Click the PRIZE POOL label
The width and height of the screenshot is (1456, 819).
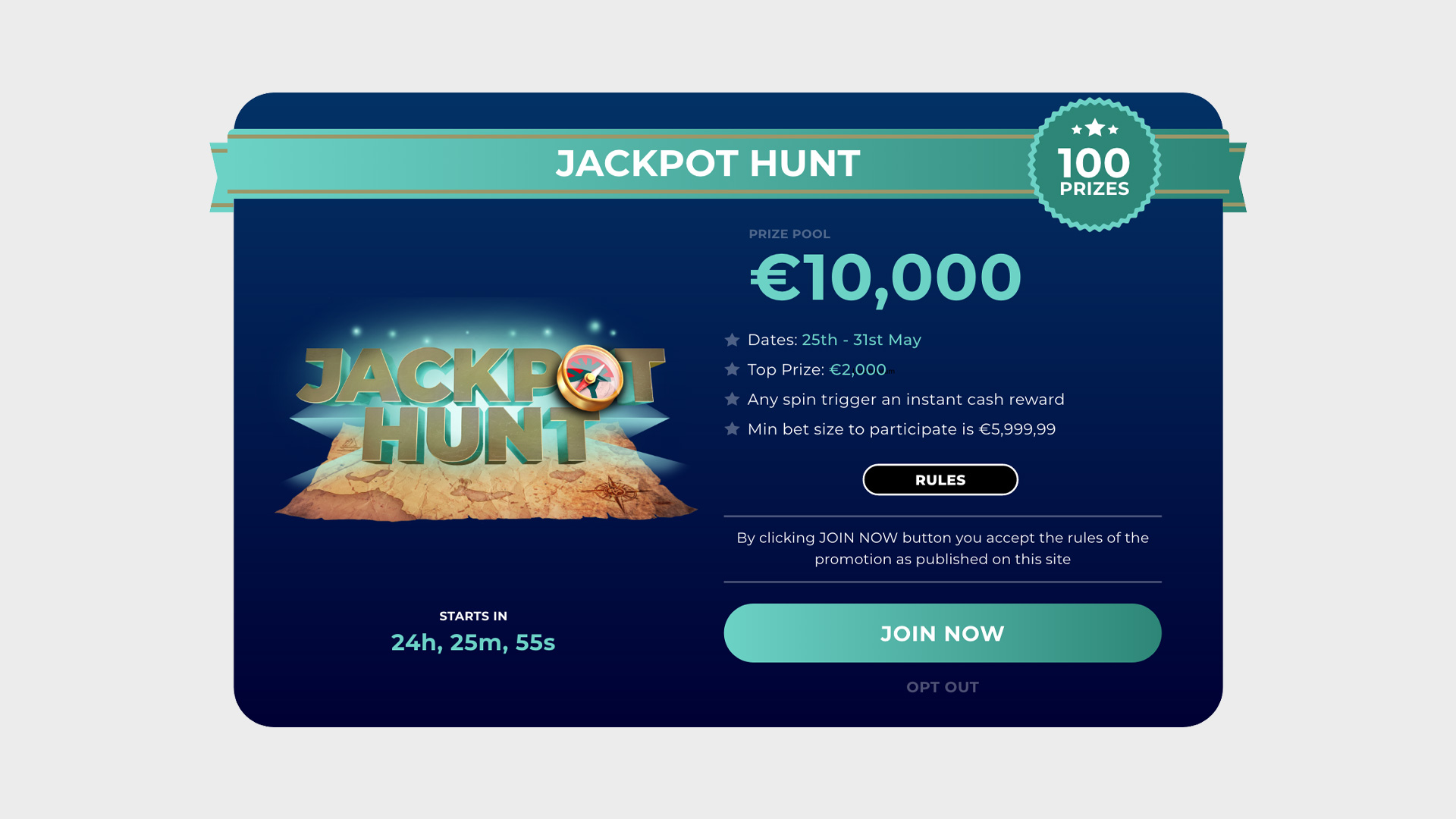click(x=789, y=234)
